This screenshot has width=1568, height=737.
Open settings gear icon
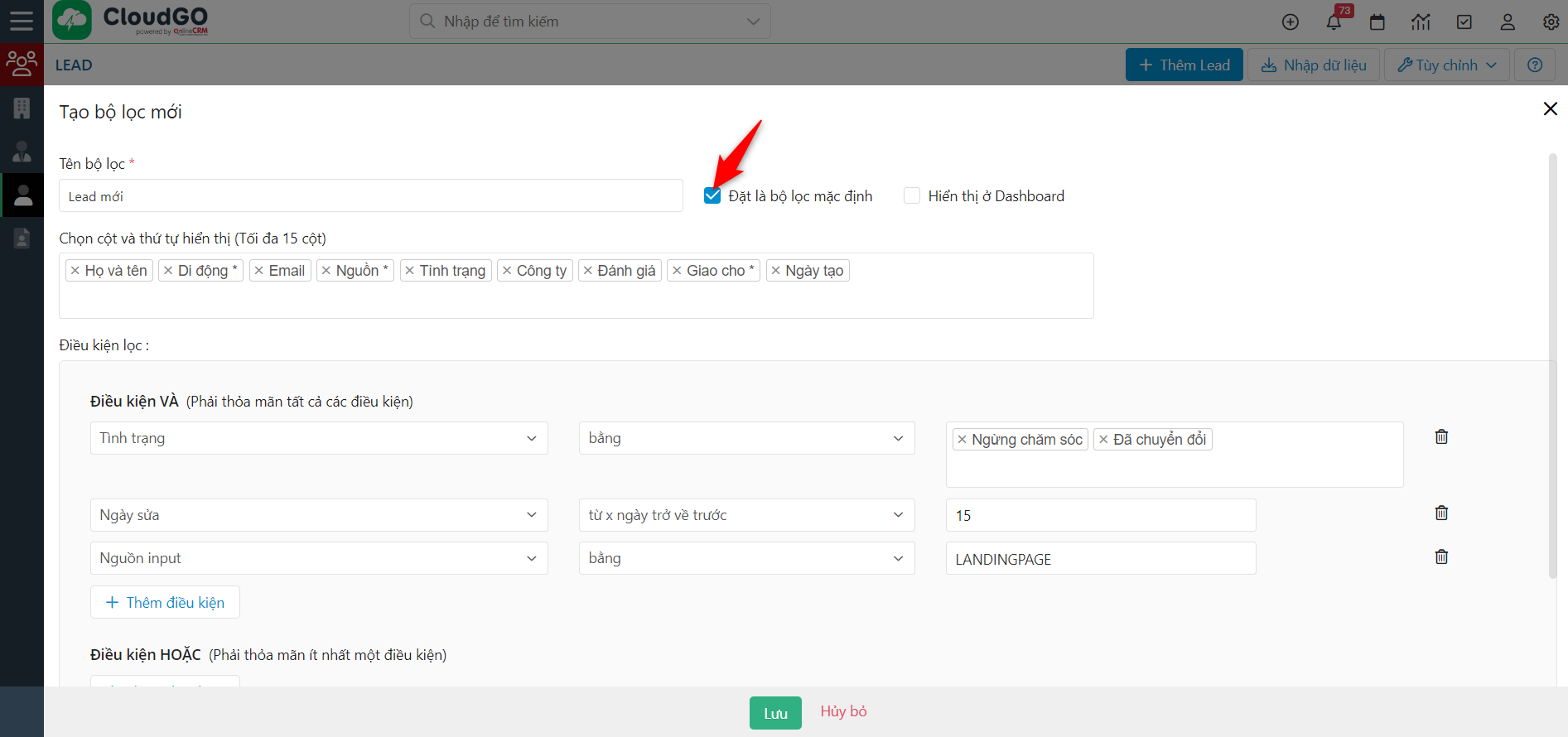coord(1551,22)
